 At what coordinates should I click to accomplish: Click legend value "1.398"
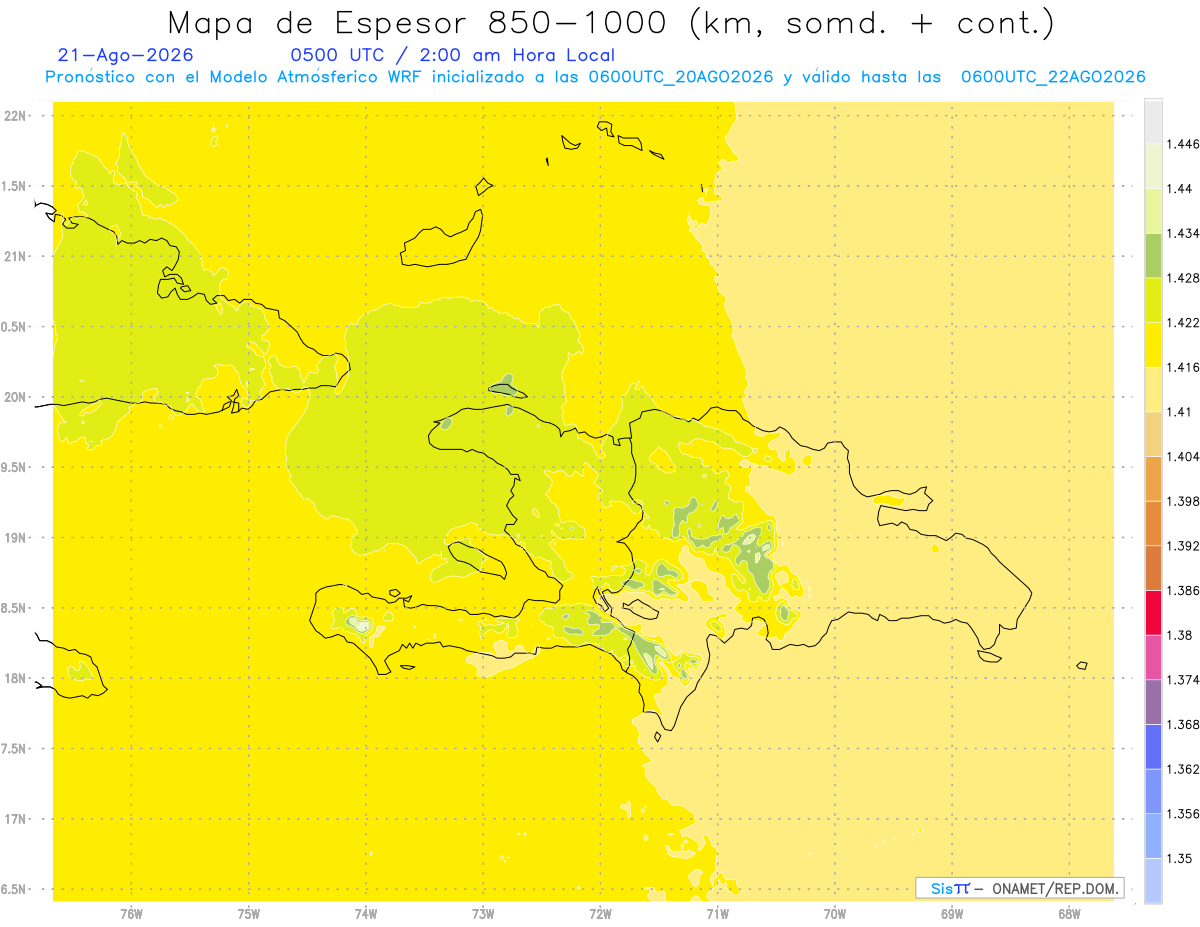click(x=1185, y=501)
